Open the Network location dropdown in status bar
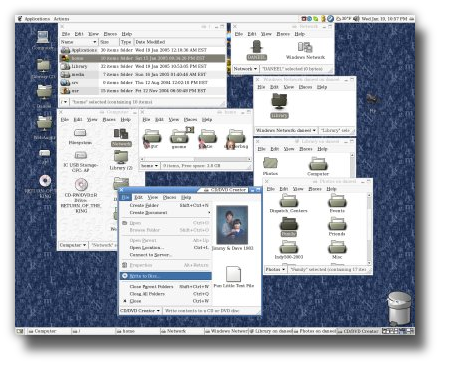The width and height of the screenshot is (450, 365). point(245,69)
